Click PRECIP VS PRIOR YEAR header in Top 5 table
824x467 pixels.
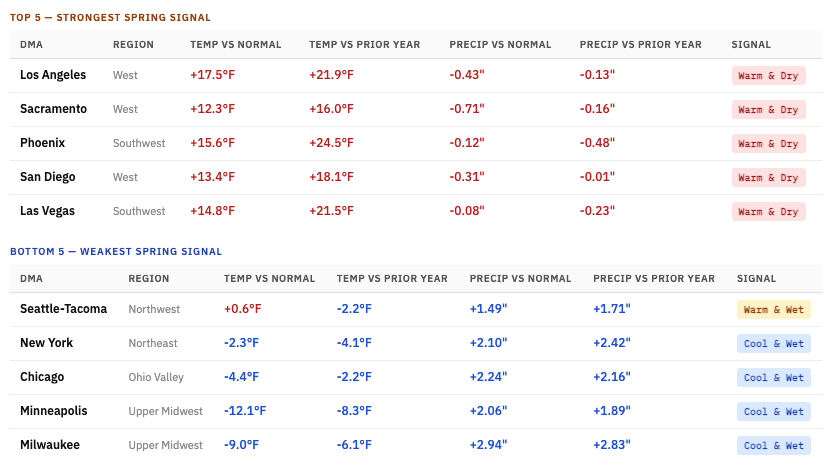(640, 45)
